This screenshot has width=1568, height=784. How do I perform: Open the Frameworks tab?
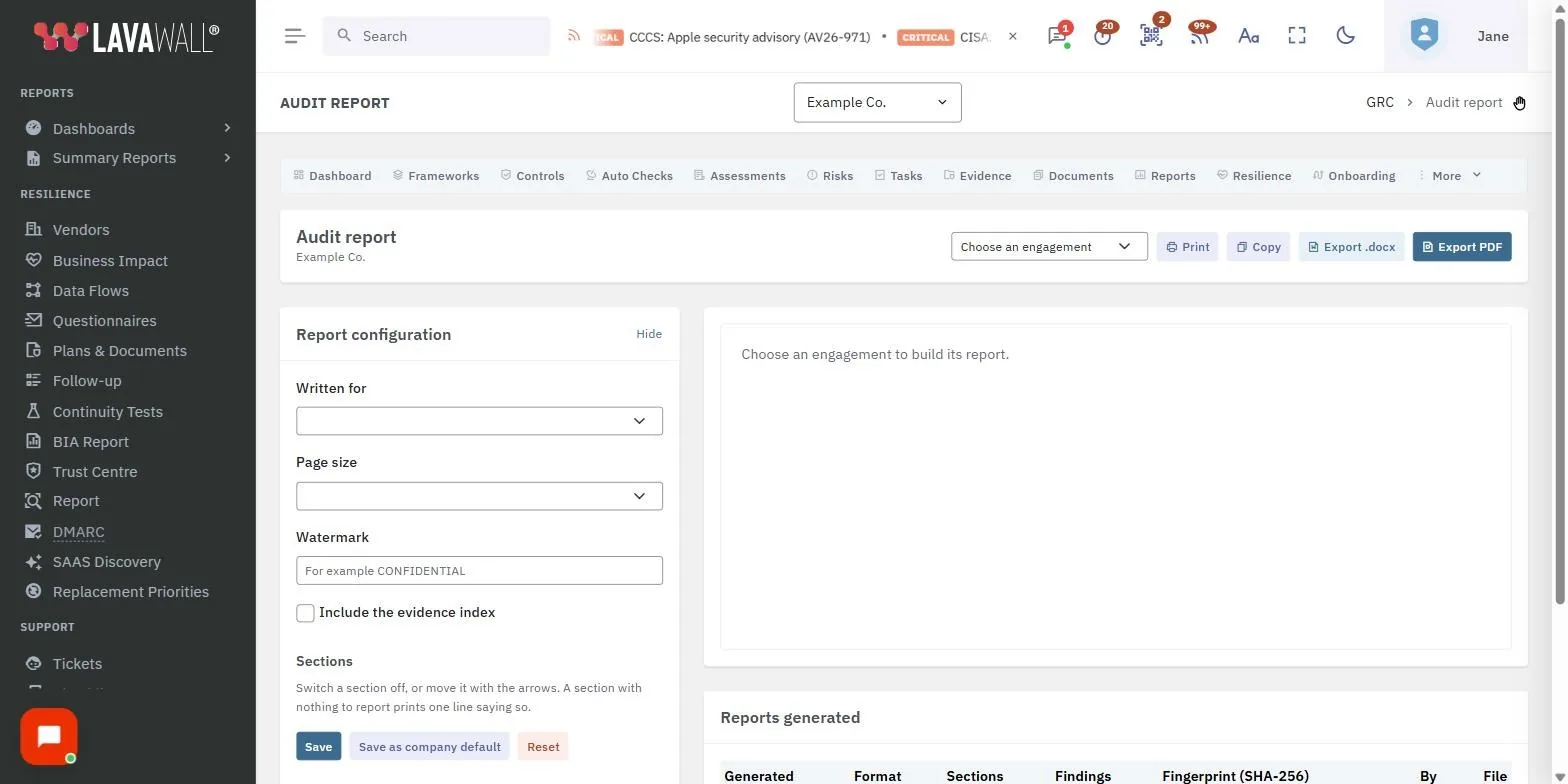[x=436, y=175]
